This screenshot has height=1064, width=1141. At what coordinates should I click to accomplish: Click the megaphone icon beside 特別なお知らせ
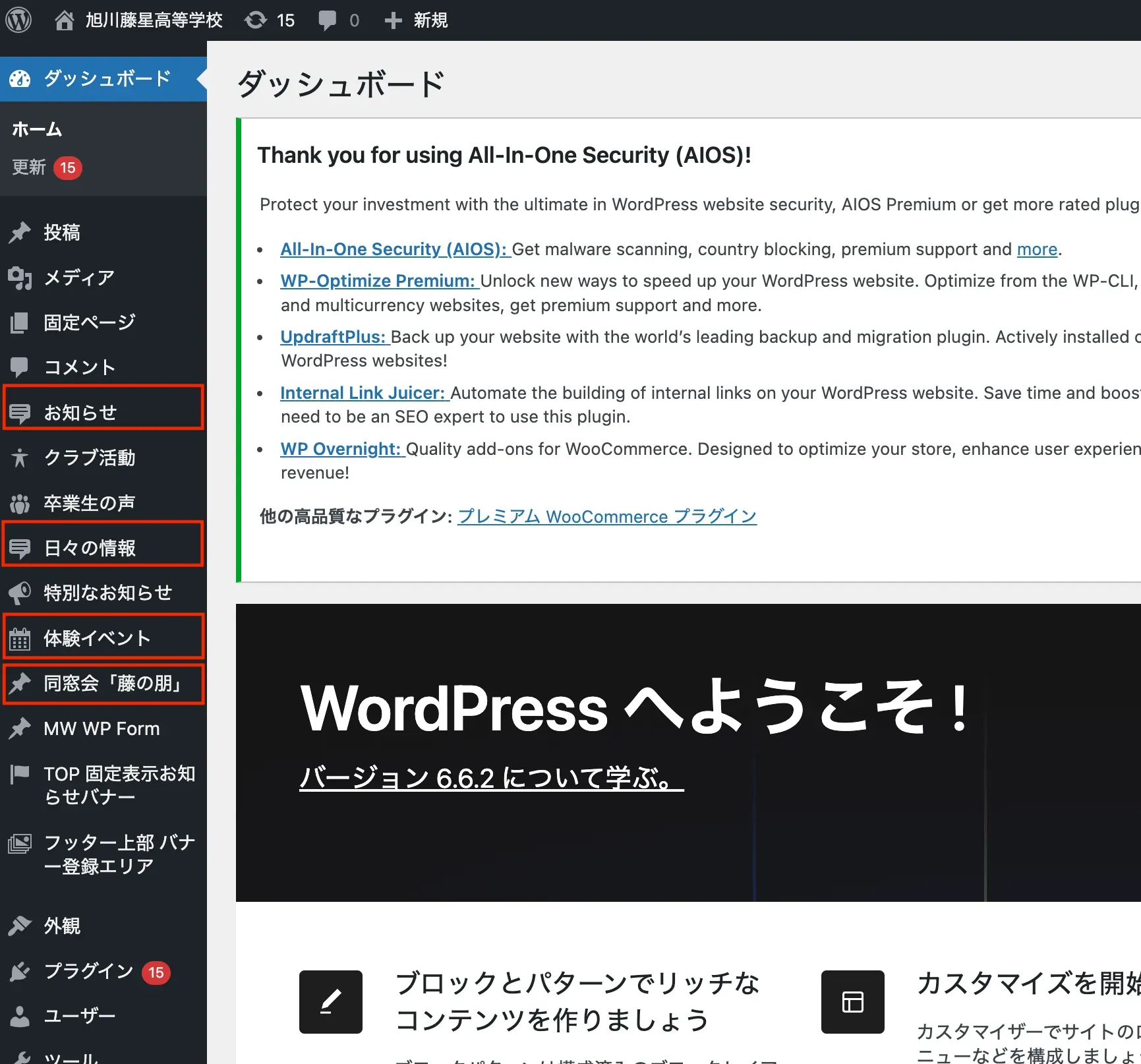[20, 593]
